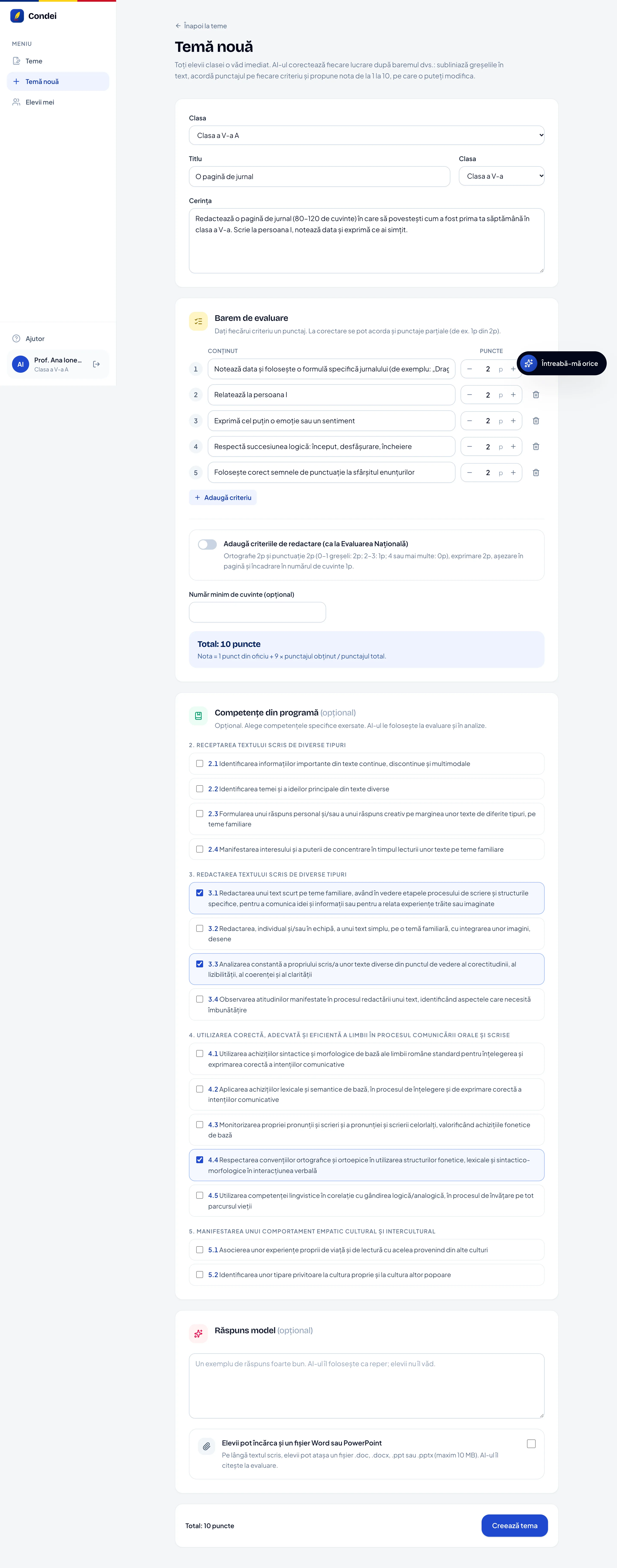Decrease points for criterion 1
The width and height of the screenshot is (617, 1568).
click(470, 369)
